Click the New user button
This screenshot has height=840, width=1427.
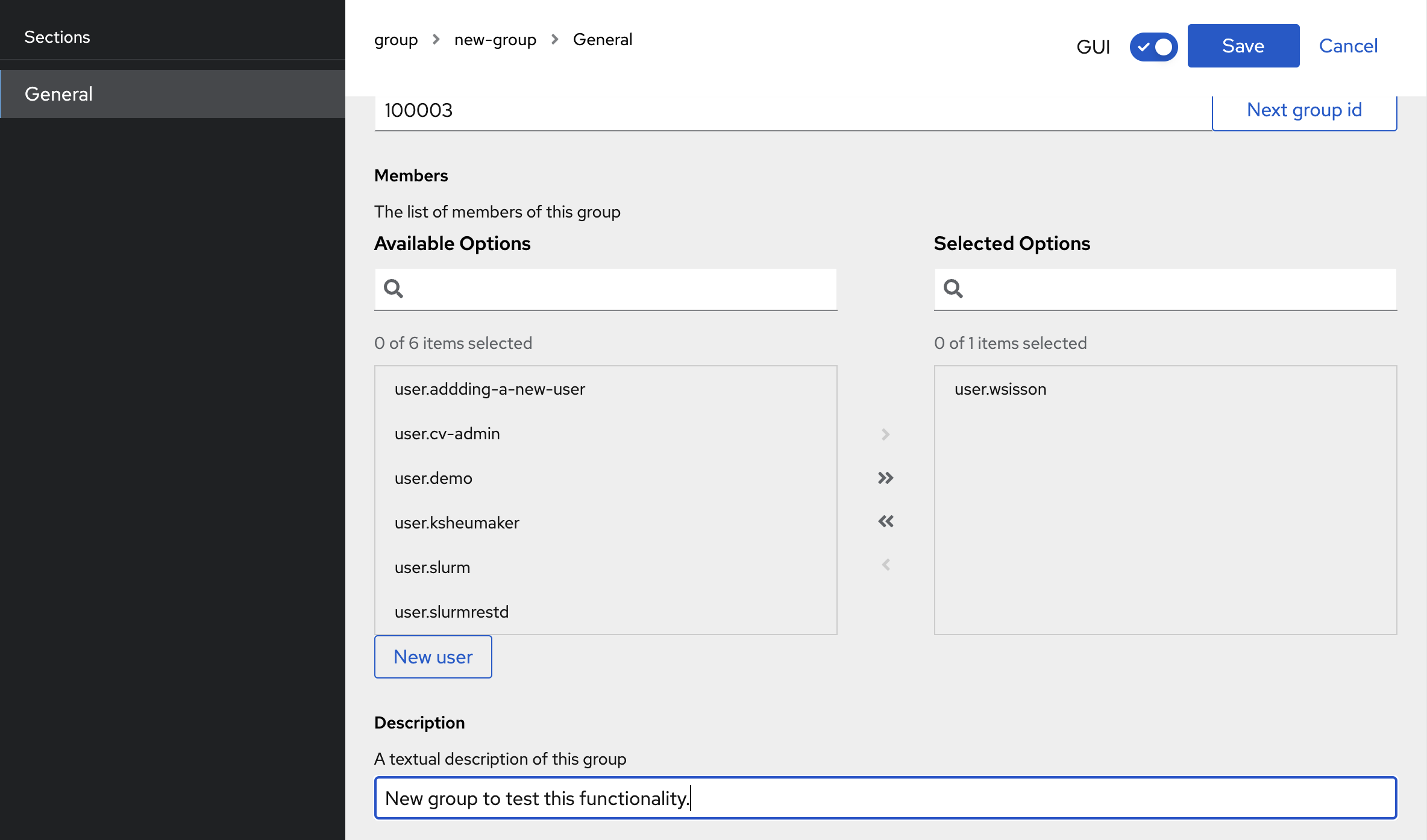coord(433,657)
